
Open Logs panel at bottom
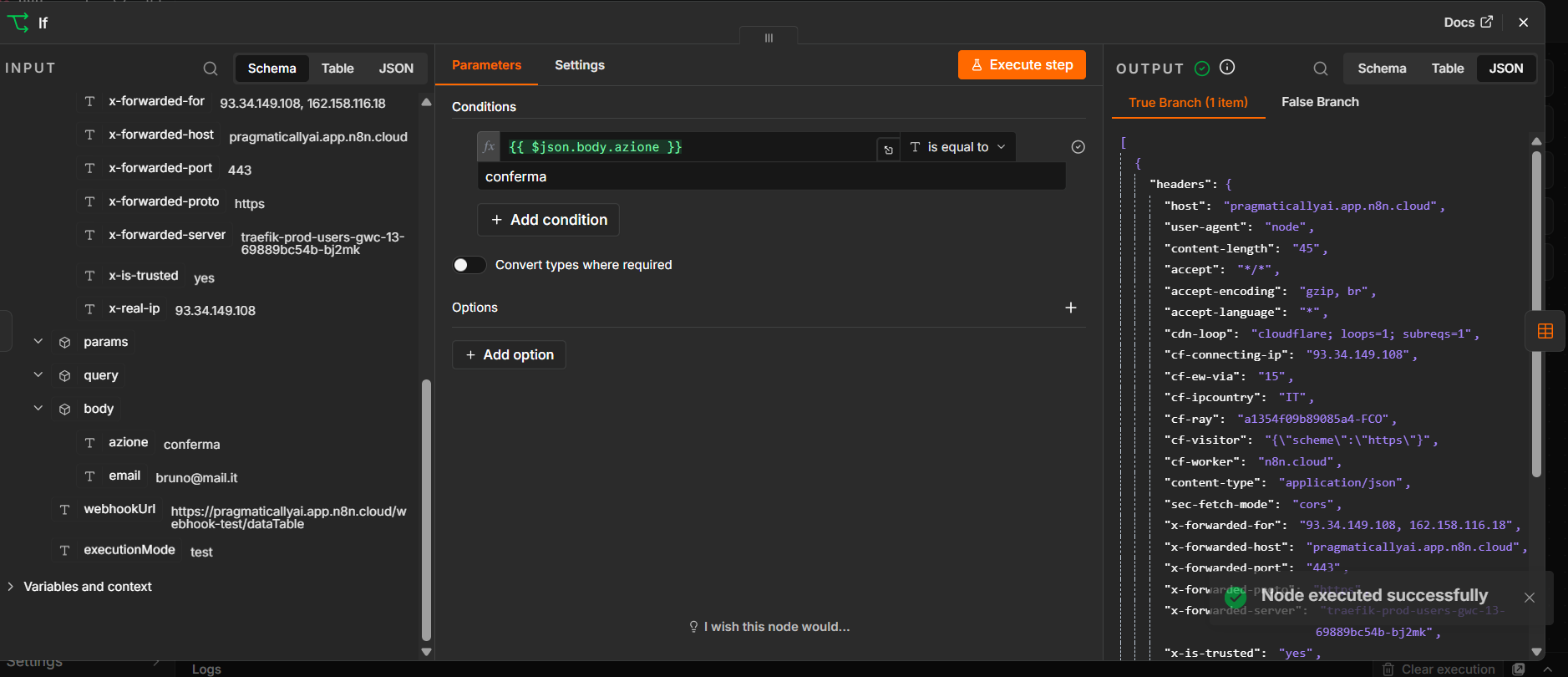(x=206, y=669)
